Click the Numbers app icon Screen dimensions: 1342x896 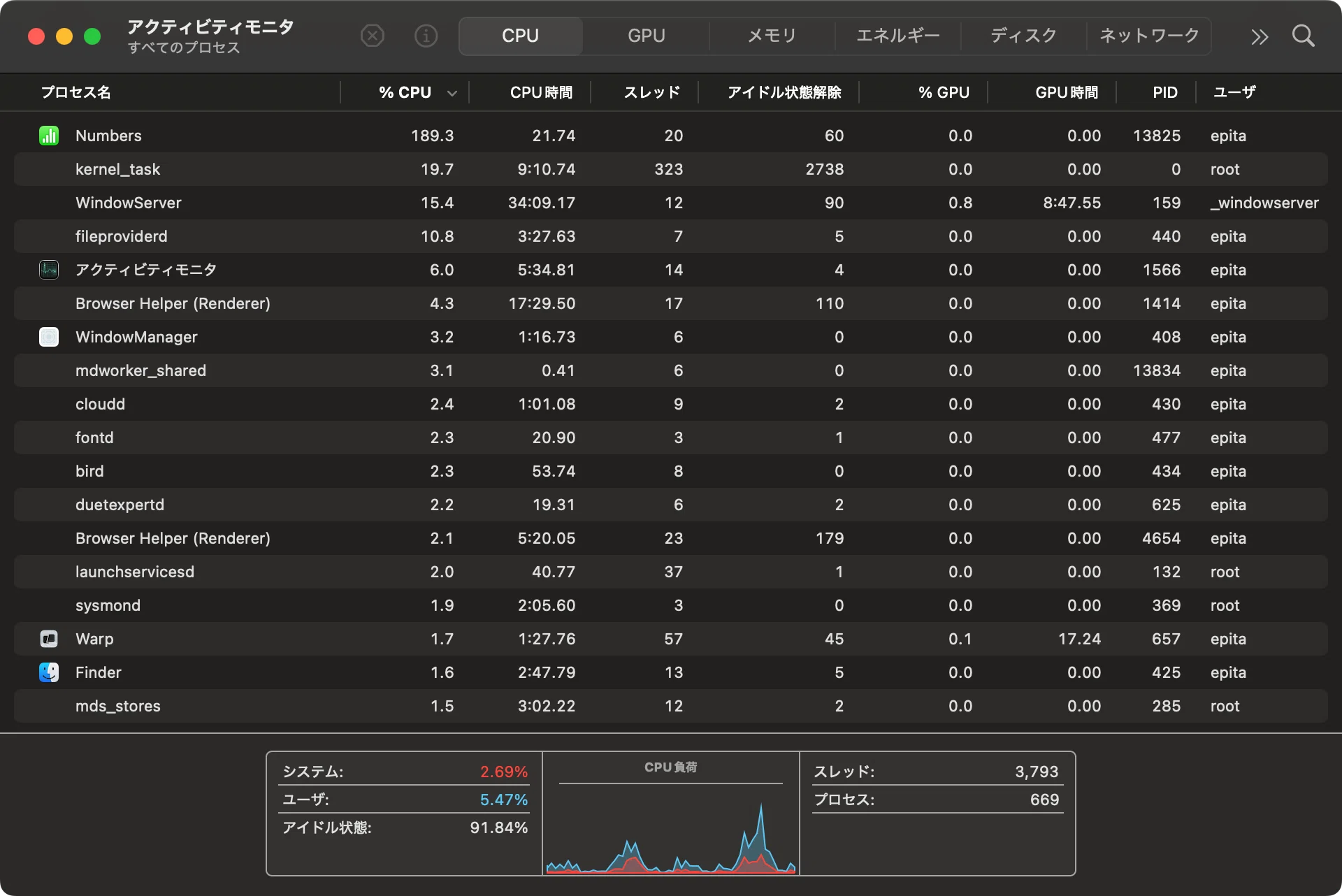pyautogui.click(x=49, y=136)
